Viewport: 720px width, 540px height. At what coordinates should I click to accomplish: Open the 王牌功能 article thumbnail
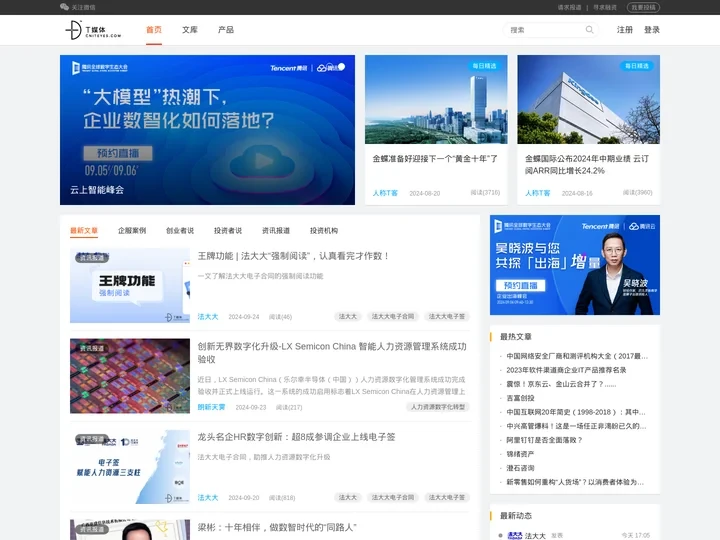coord(130,285)
